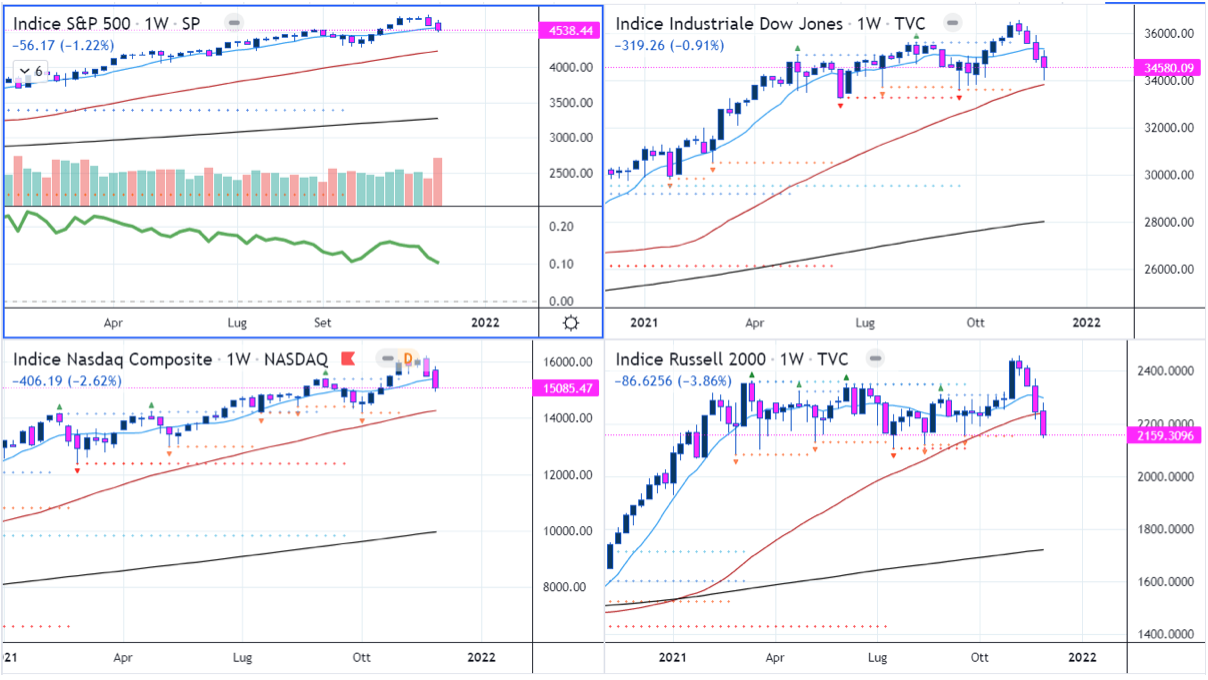Click the 34580.09 price label on Dow axis
1208x680 pixels.
[x=1168, y=68]
